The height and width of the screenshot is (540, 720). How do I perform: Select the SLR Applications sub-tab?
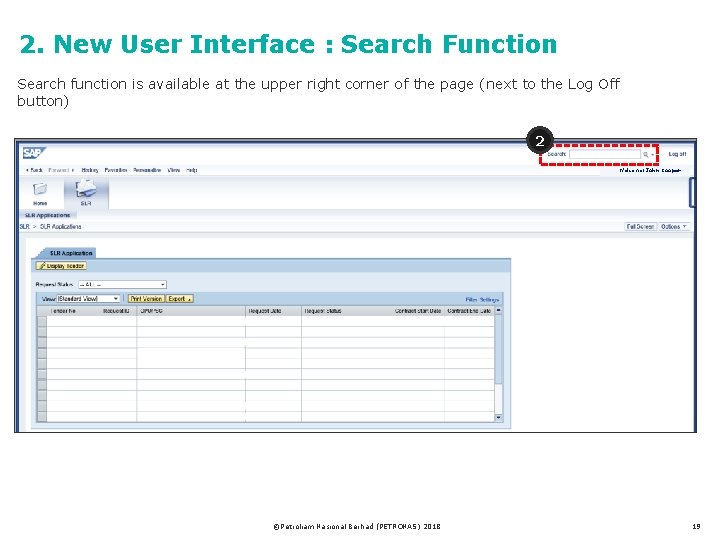click(x=47, y=215)
